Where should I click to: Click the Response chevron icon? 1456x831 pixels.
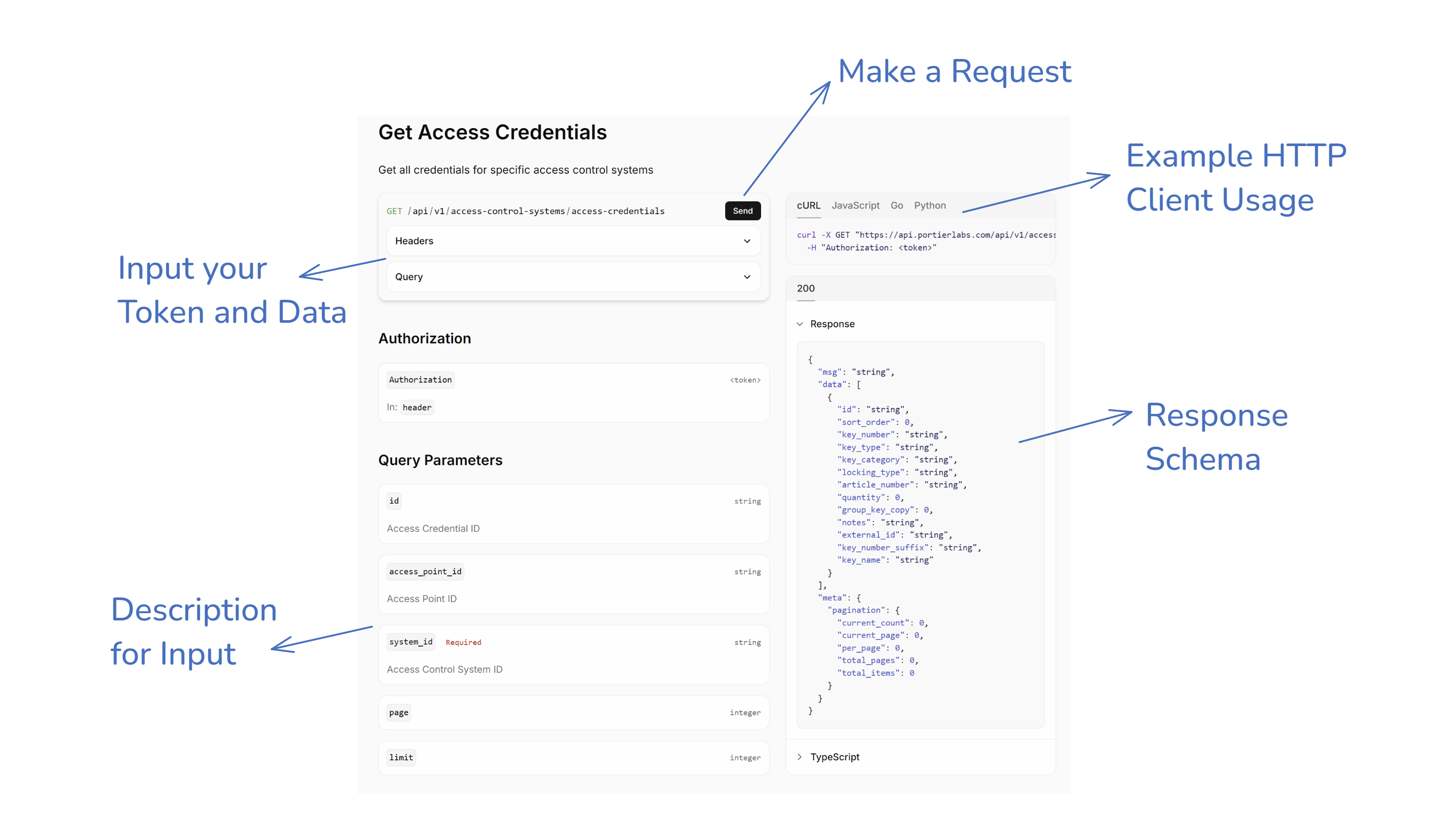799,324
